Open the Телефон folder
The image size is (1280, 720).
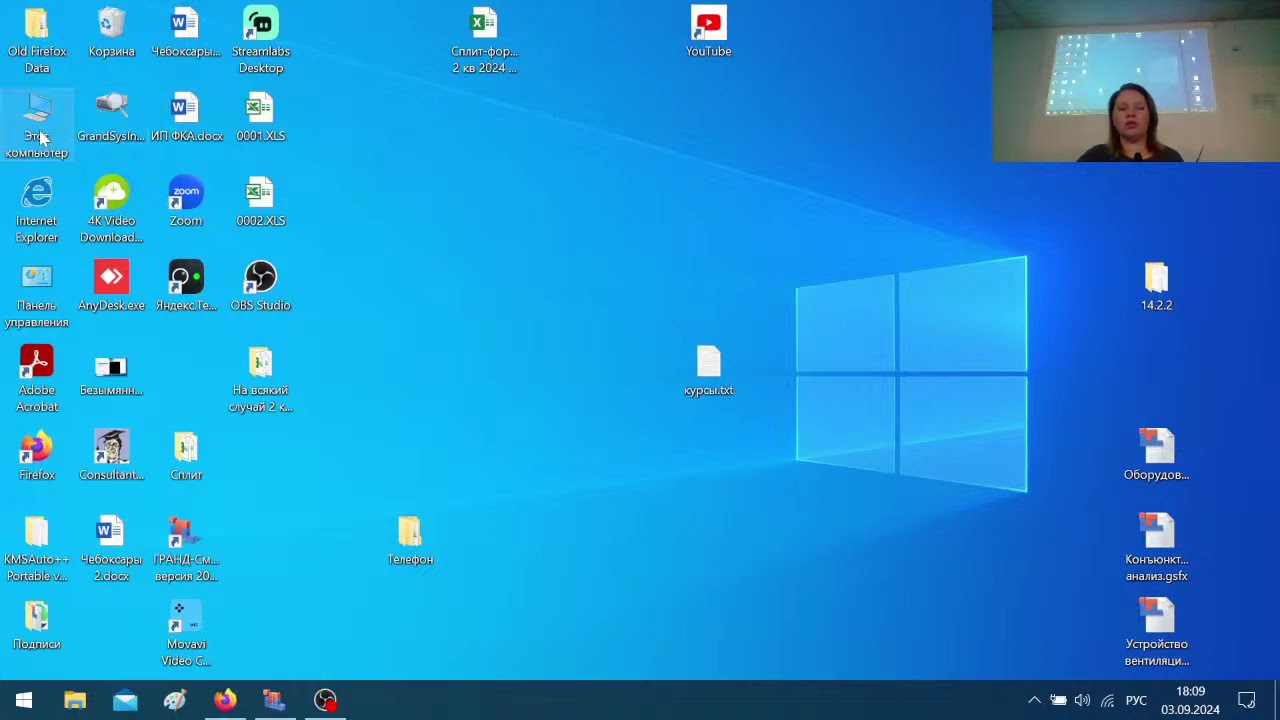[x=410, y=542]
